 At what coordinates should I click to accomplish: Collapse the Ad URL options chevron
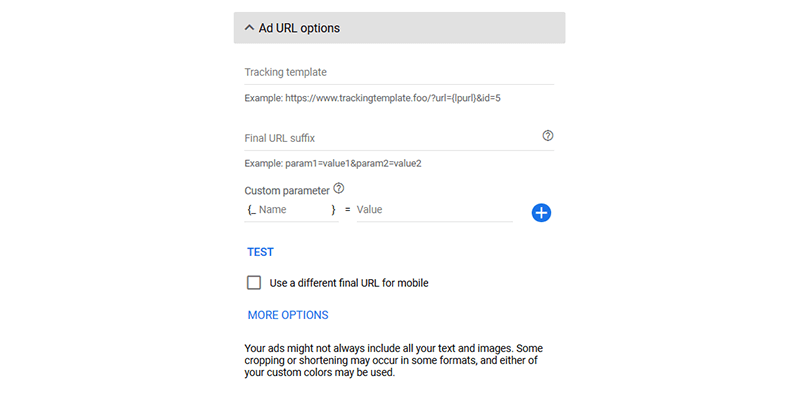point(249,28)
